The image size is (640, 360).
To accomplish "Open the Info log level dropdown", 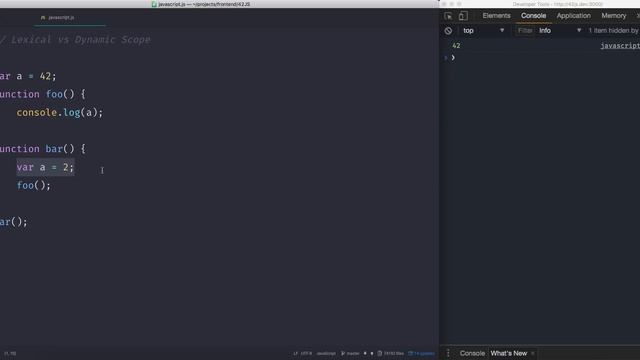I will (560, 31).
